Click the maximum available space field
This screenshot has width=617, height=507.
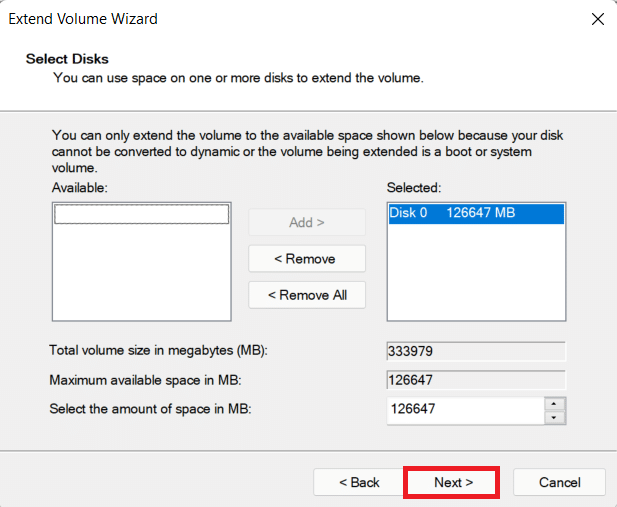tap(475, 380)
